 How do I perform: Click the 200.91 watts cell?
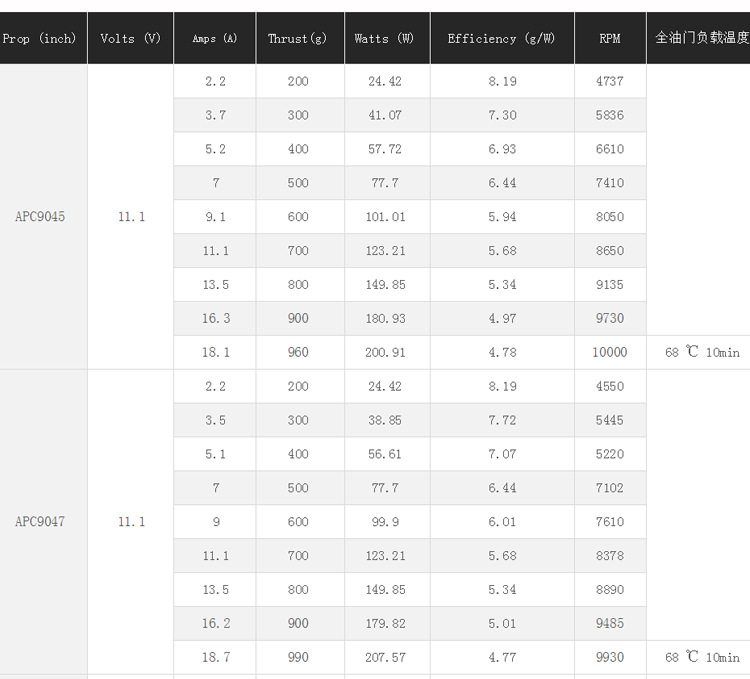point(385,352)
